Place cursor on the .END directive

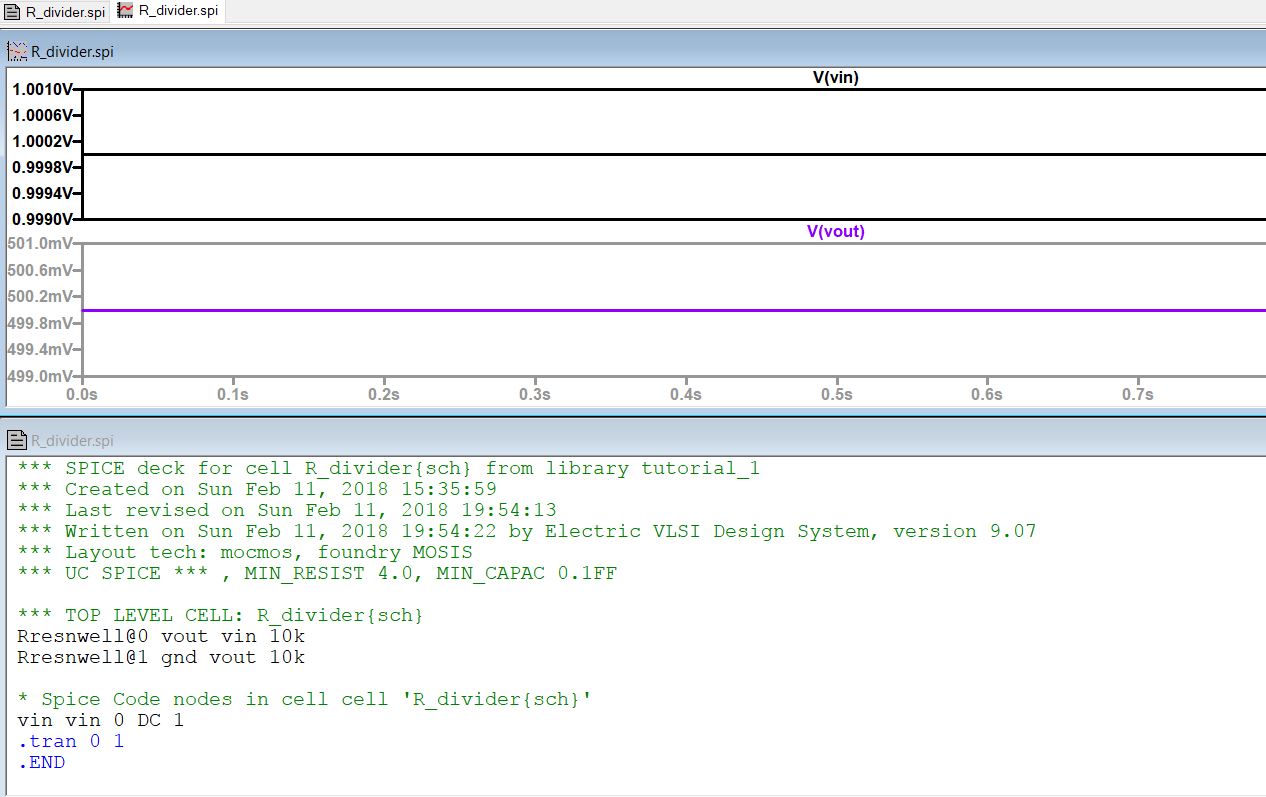click(41, 762)
